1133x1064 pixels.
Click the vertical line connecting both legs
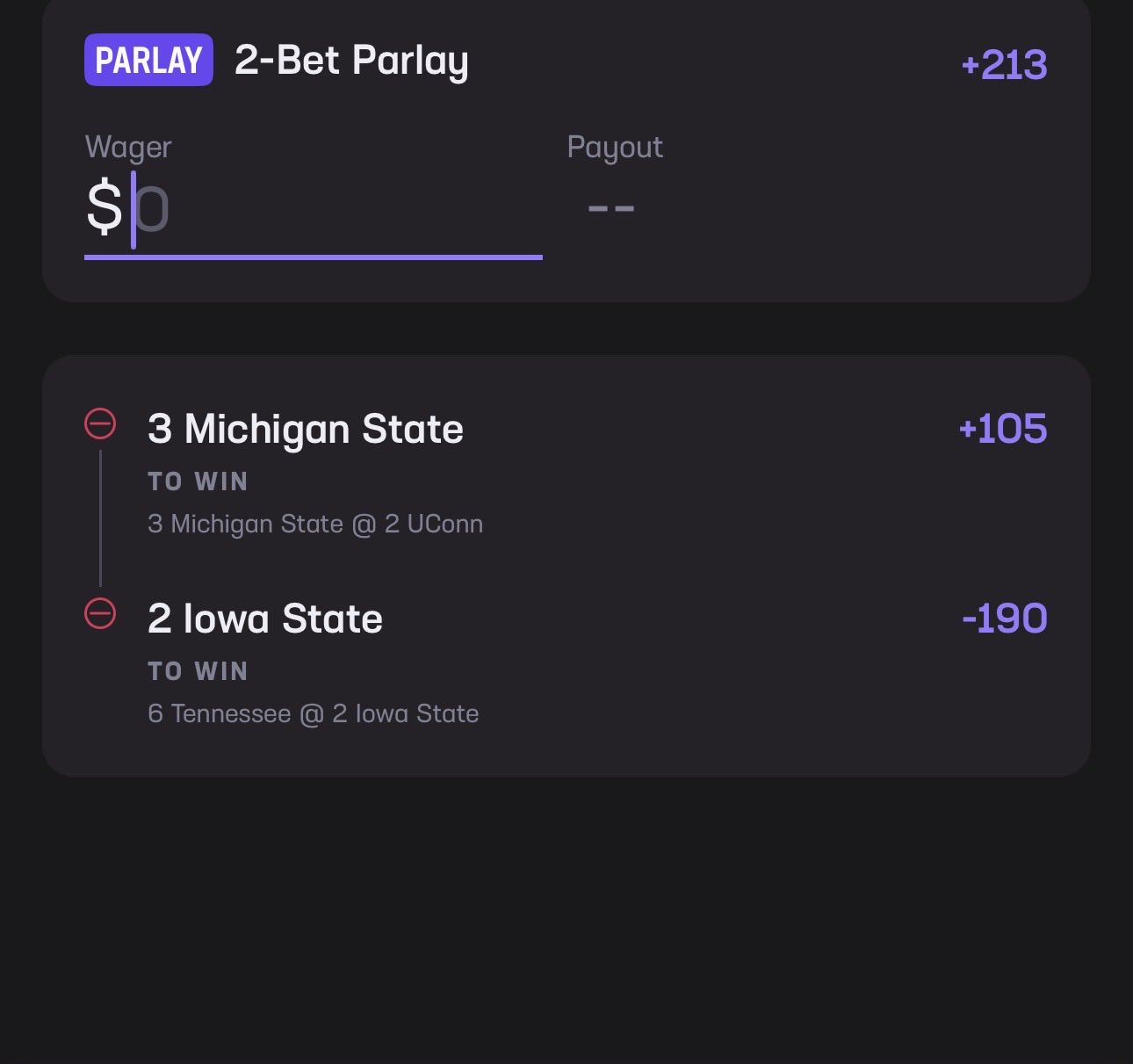click(x=100, y=518)
